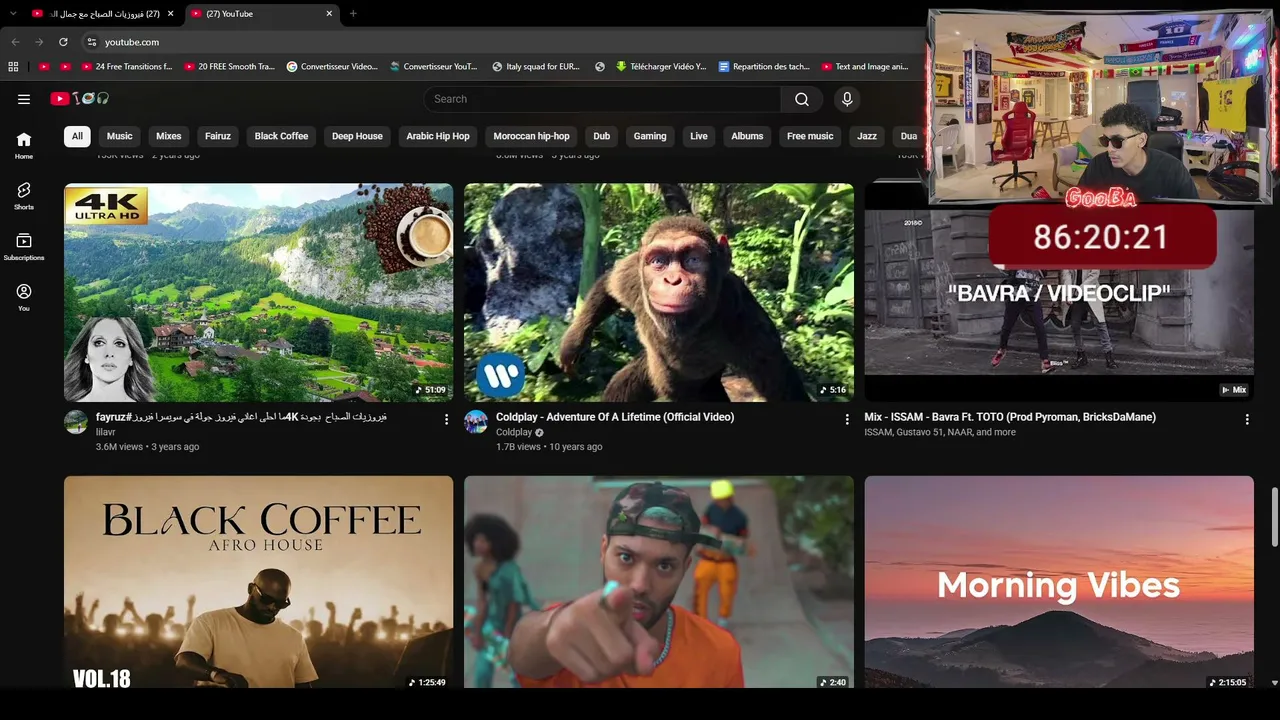Click the Coldplay channel avatar
This screenshot has width=1280, height=720.
476,422
